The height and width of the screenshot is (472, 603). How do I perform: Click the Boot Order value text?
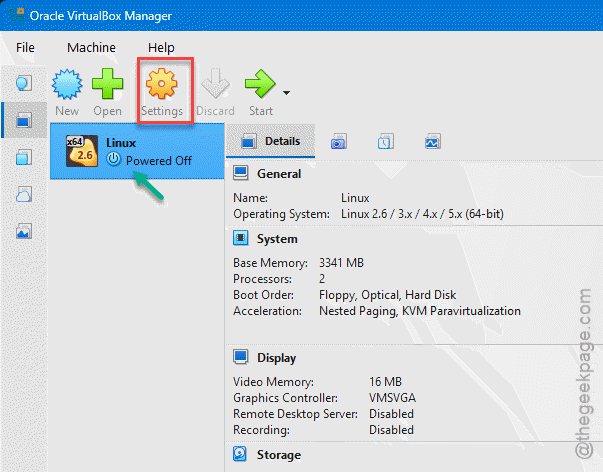pos(388,295)
